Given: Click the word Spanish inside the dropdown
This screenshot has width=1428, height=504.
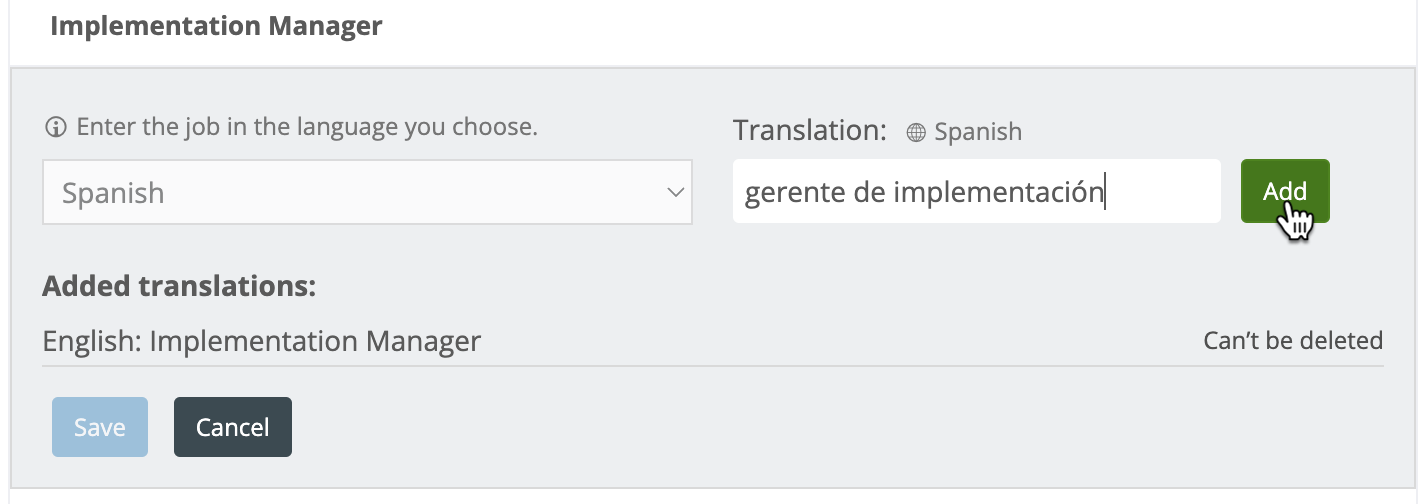Looking at the screenshot, I should tap(113, 193).
